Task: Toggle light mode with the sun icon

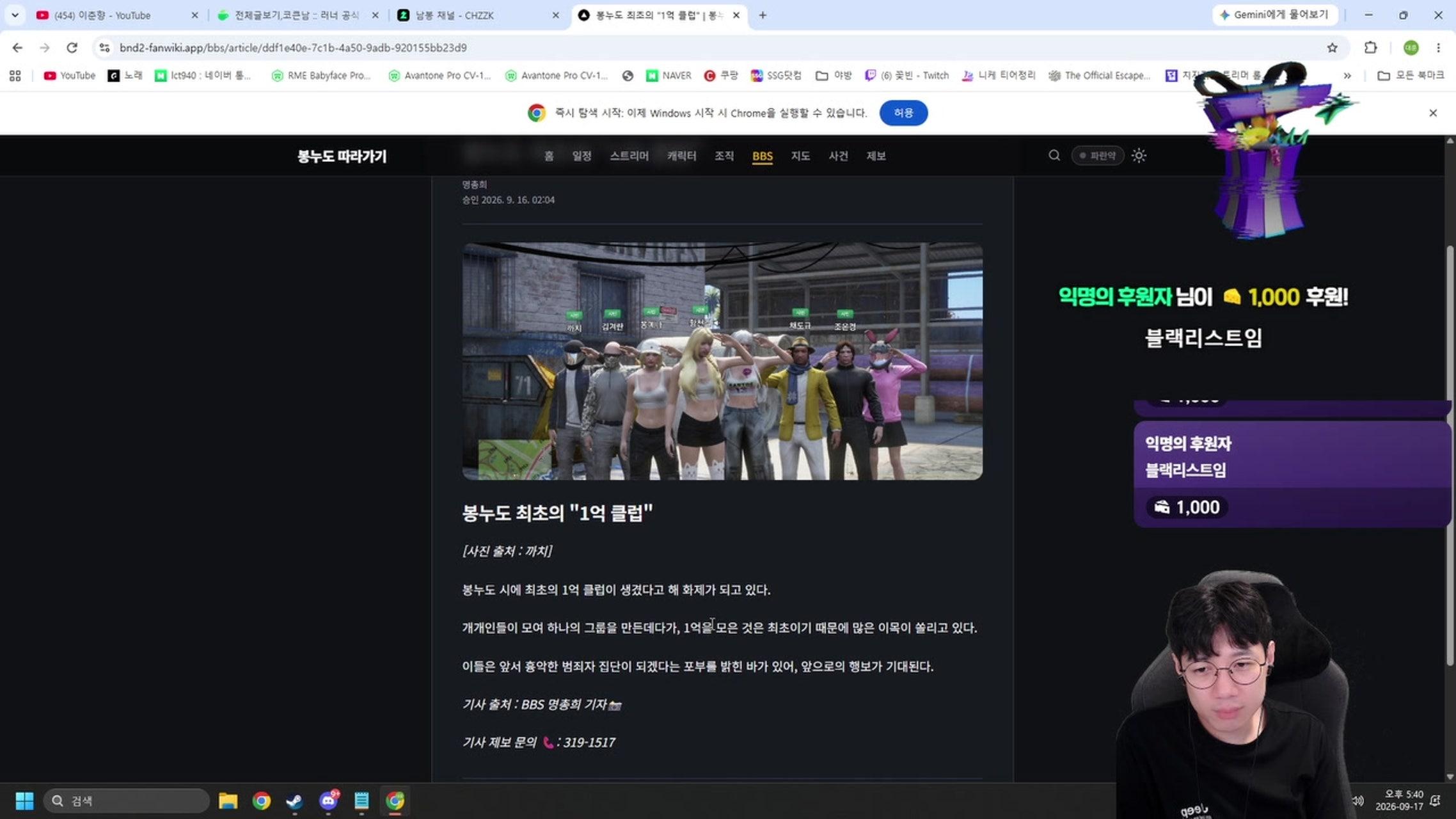Action: (x=1139, y=155)
